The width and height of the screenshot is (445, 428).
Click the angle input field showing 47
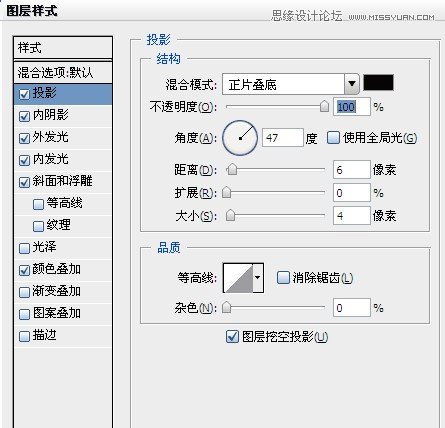tap(283, 138)
